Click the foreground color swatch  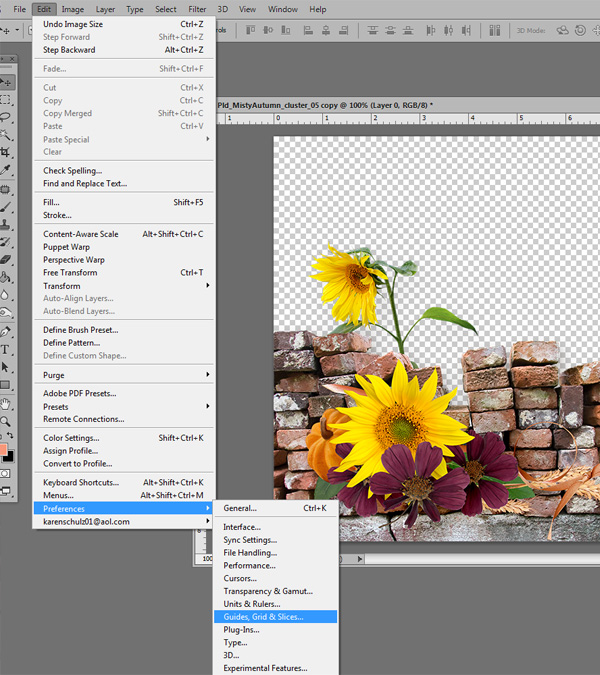pos(5,450)
